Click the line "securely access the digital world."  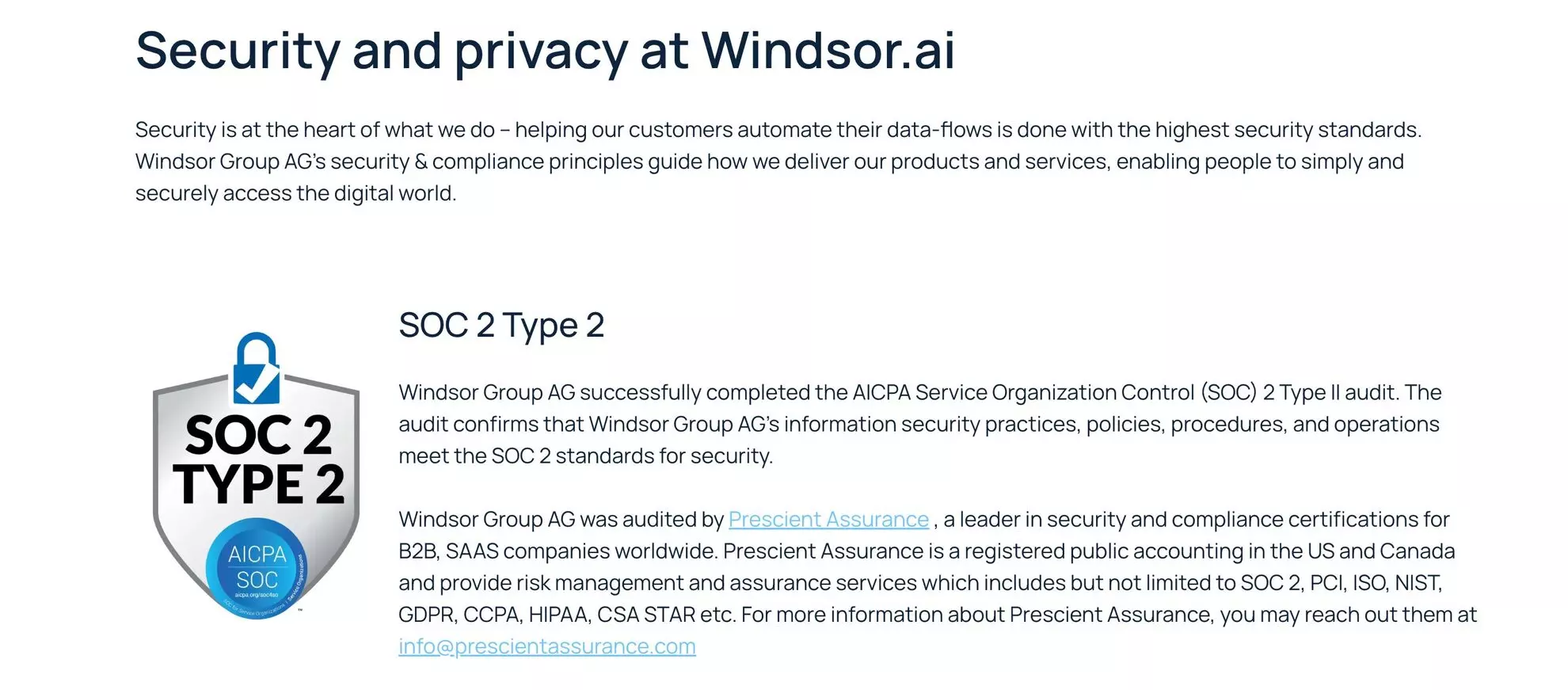(295, 193)
